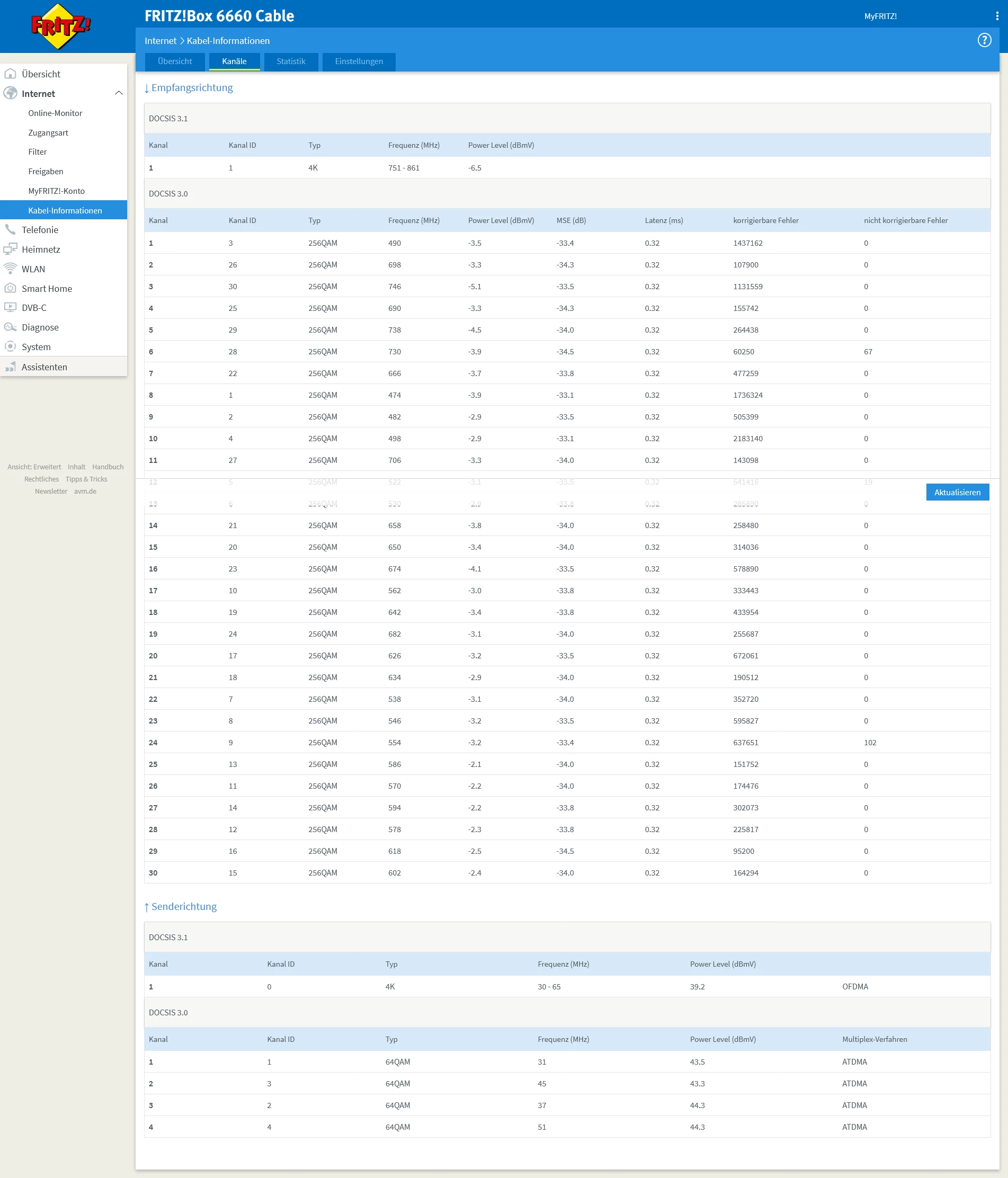The width and height of the screenshot is (1008, 1178).
Task: Toggle the Ansicht: Erweitert view link
Action: click(x=34, y=467)
